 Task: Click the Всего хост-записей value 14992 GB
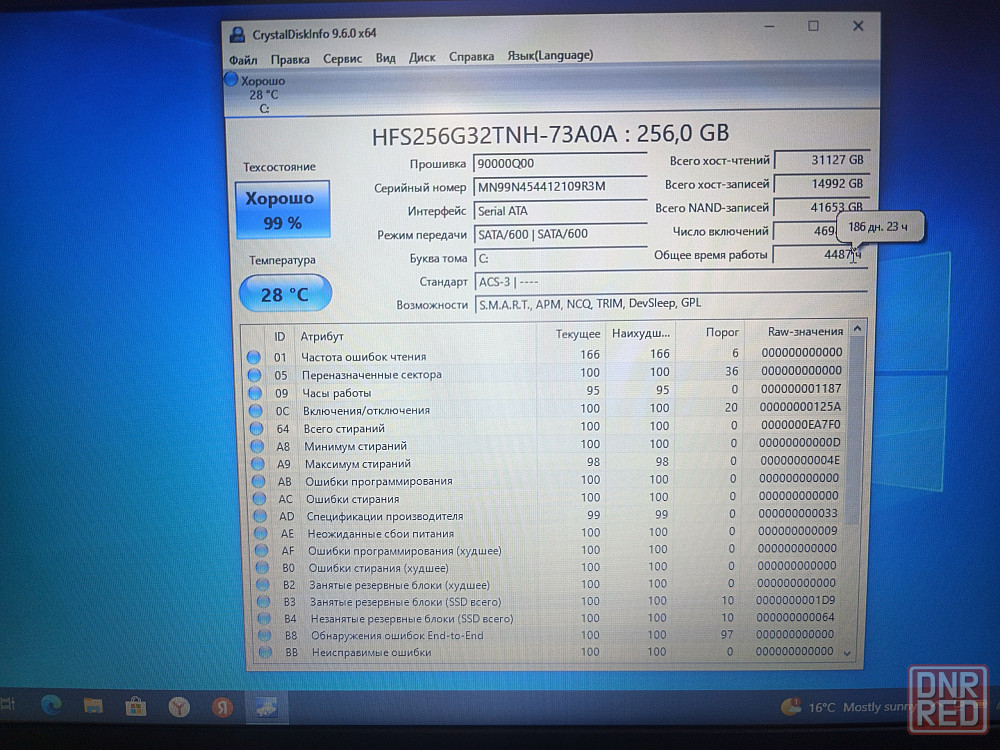coord(821,184)
